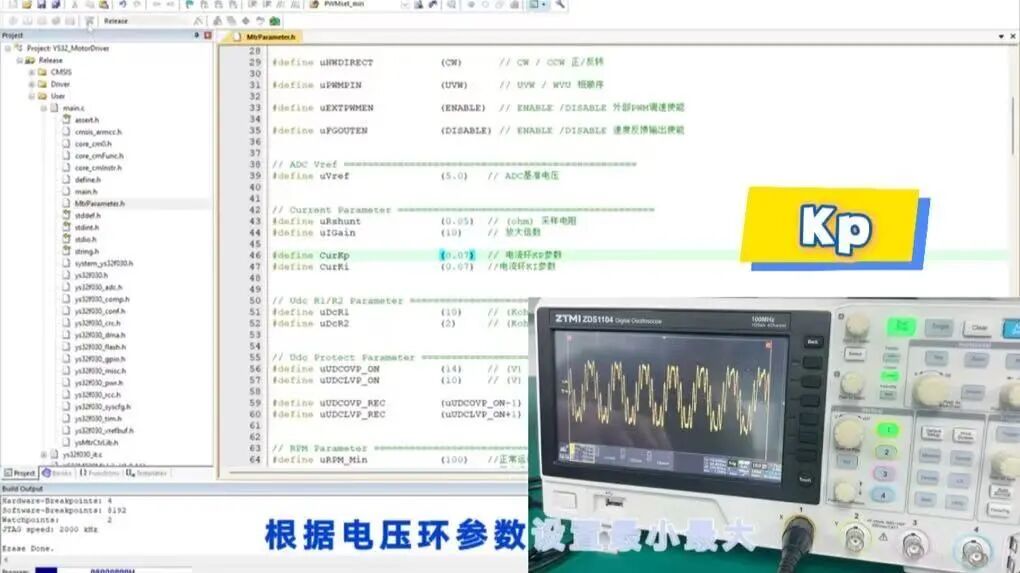This screenshot has width=1020, height=573.
Task: Click the Paste toolbar icon
Action: click(x=103, y=5)
